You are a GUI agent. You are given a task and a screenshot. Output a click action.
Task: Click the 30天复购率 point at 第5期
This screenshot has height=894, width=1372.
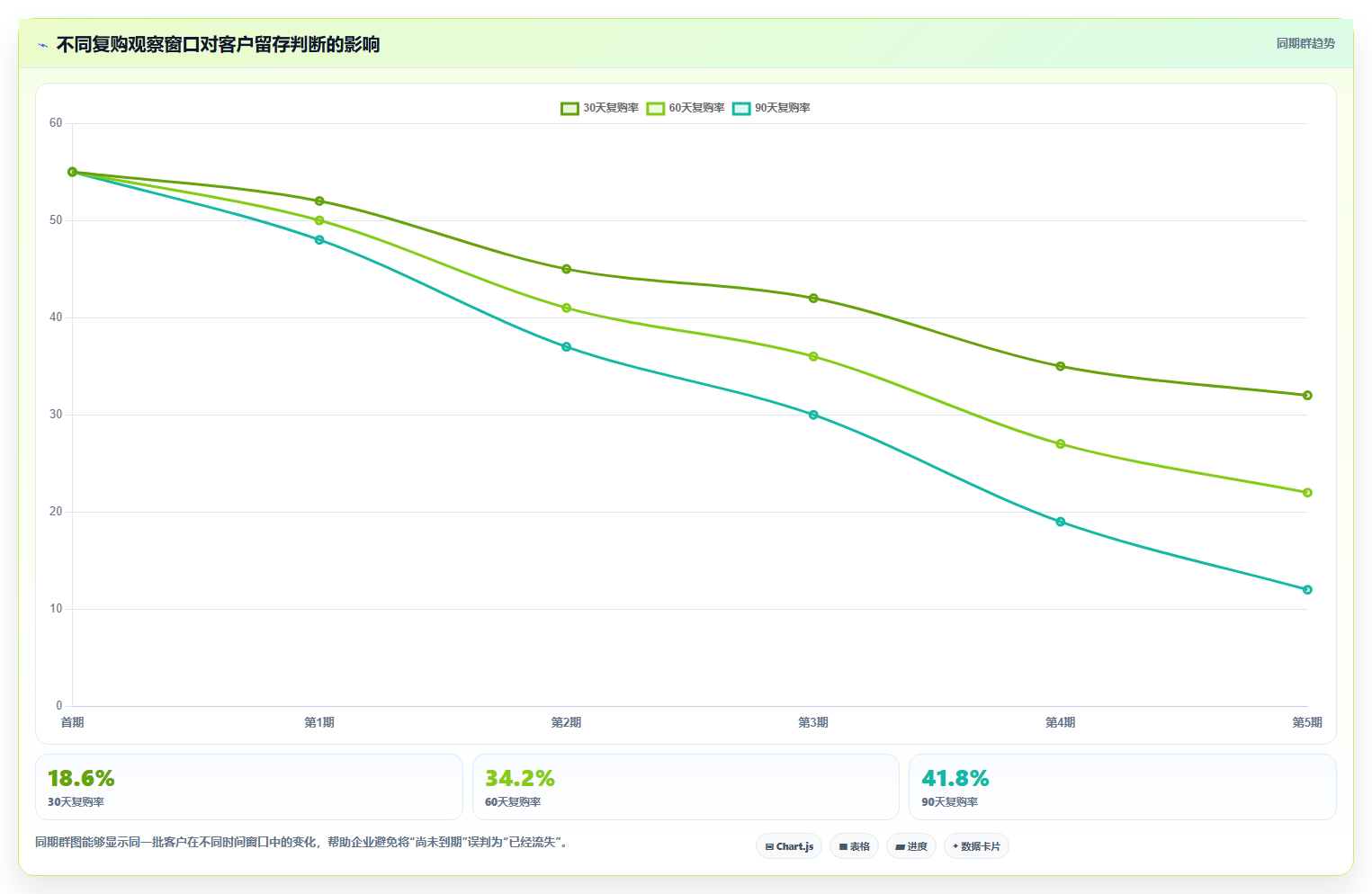coord(1307,396)
